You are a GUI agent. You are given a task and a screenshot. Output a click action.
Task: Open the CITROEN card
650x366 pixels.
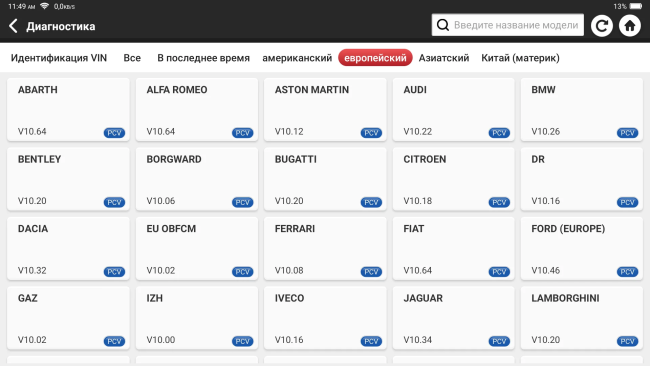pyautogui.click(x=454, y=179)
